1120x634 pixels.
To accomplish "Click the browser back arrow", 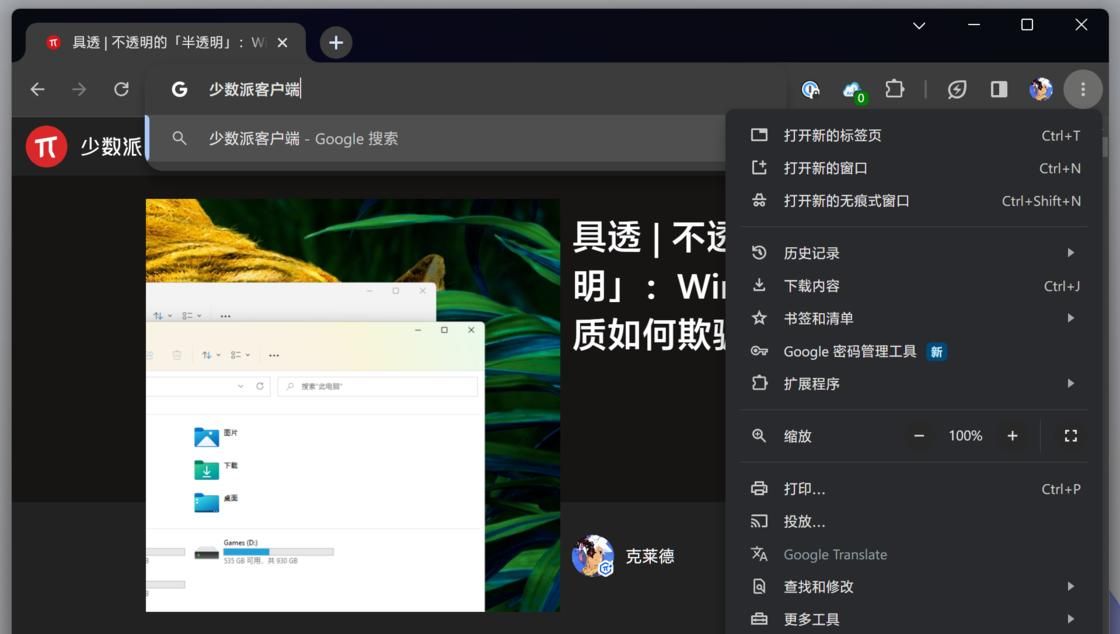I will pyautogui.click(x=37, y=89).
